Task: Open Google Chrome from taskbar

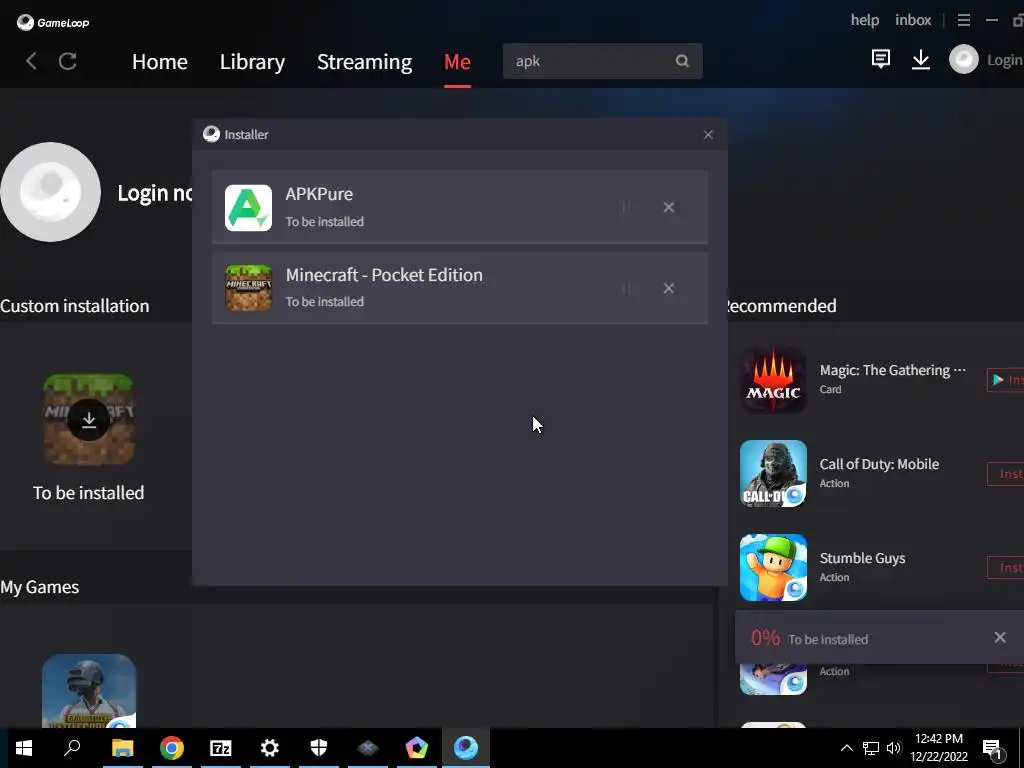Action: point(172,748)
